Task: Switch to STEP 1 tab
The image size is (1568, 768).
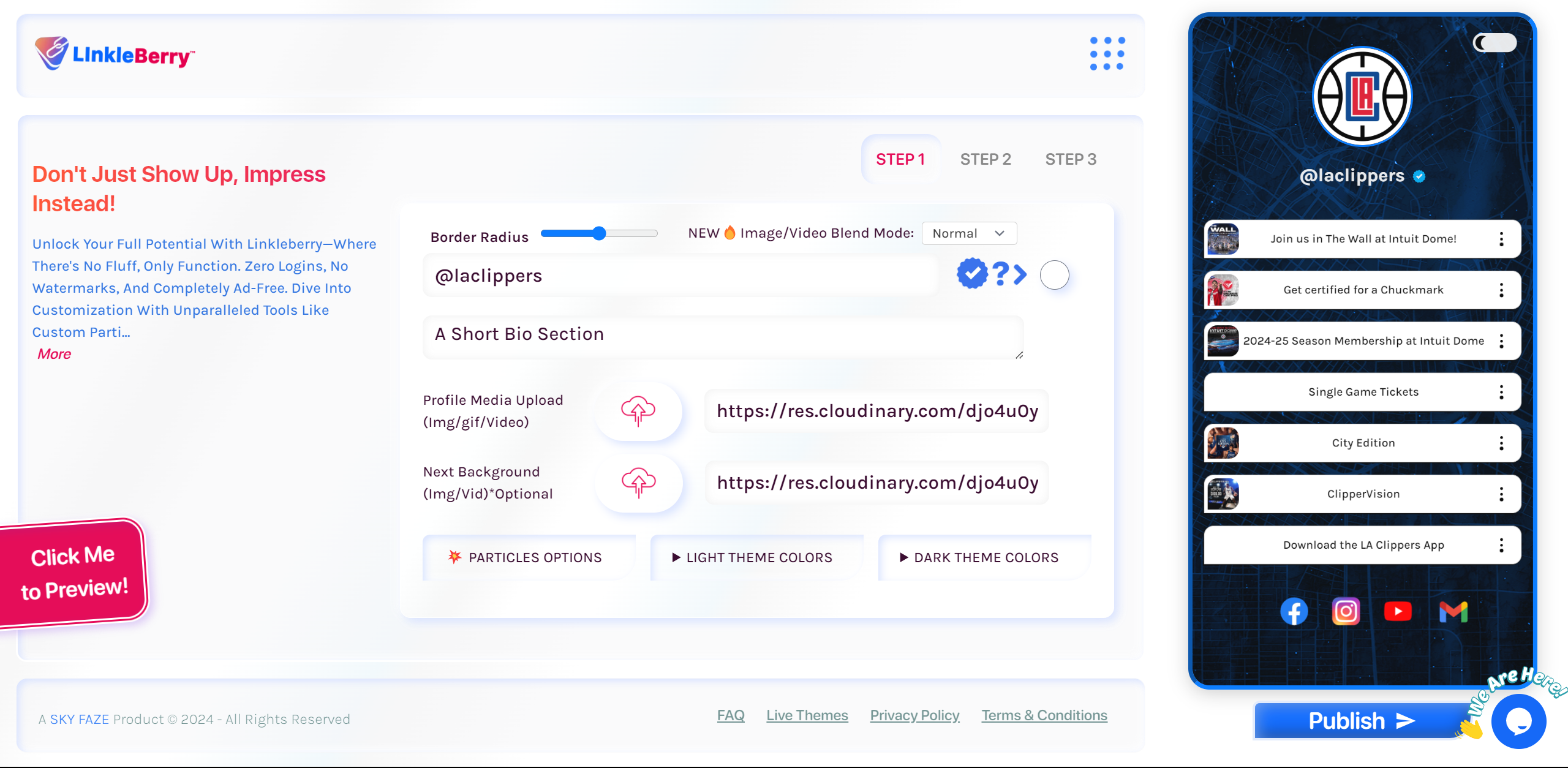Action: pos(900,159)
